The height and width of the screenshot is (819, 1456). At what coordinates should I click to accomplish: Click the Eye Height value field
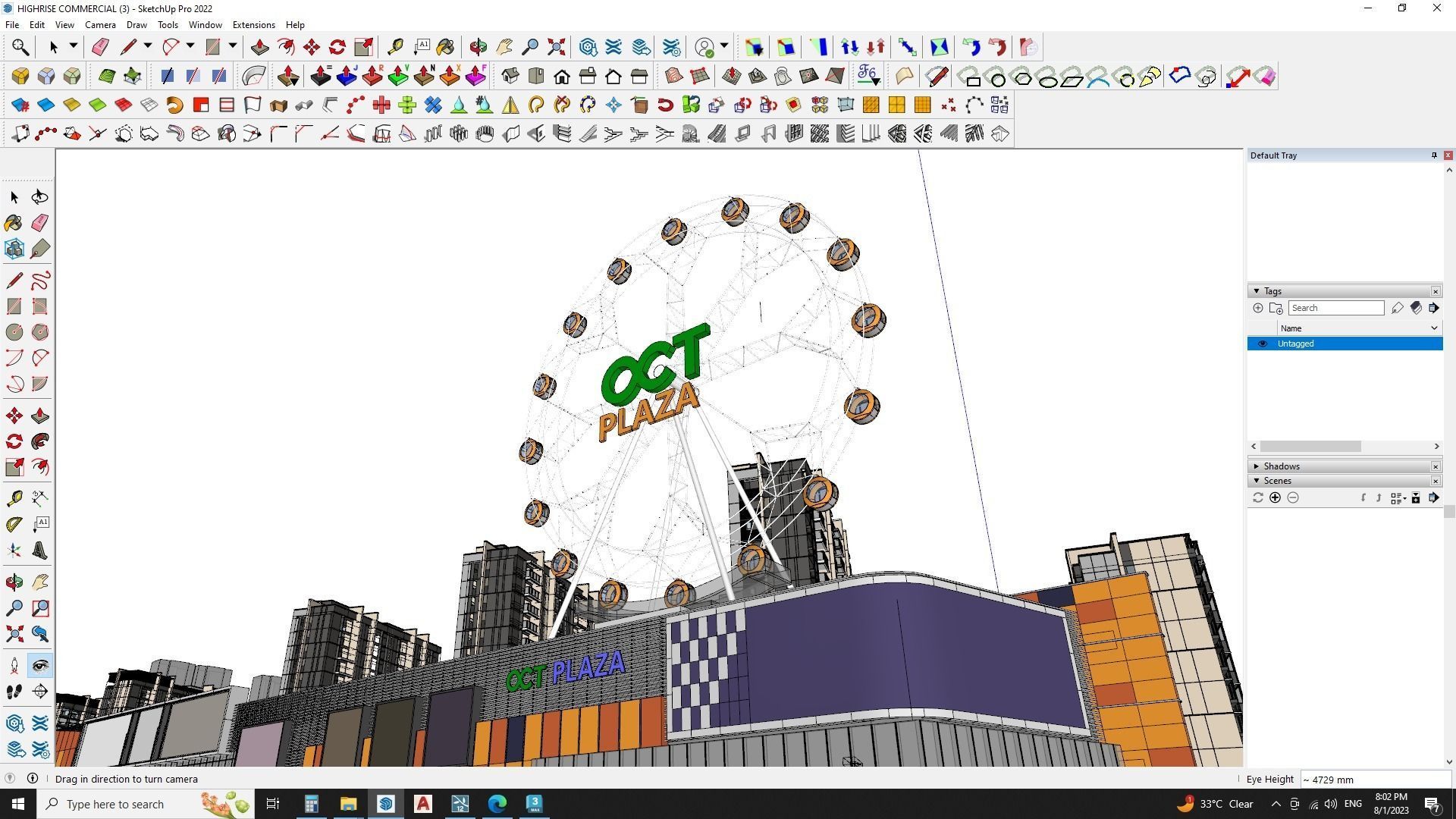tap(1375, 780)
